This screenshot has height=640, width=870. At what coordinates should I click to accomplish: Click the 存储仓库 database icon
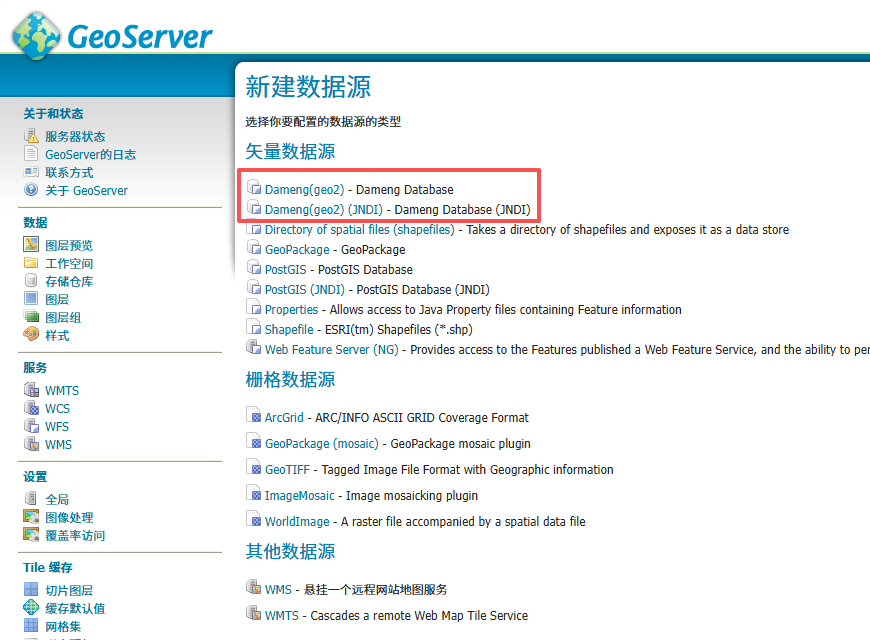(32, 280)
